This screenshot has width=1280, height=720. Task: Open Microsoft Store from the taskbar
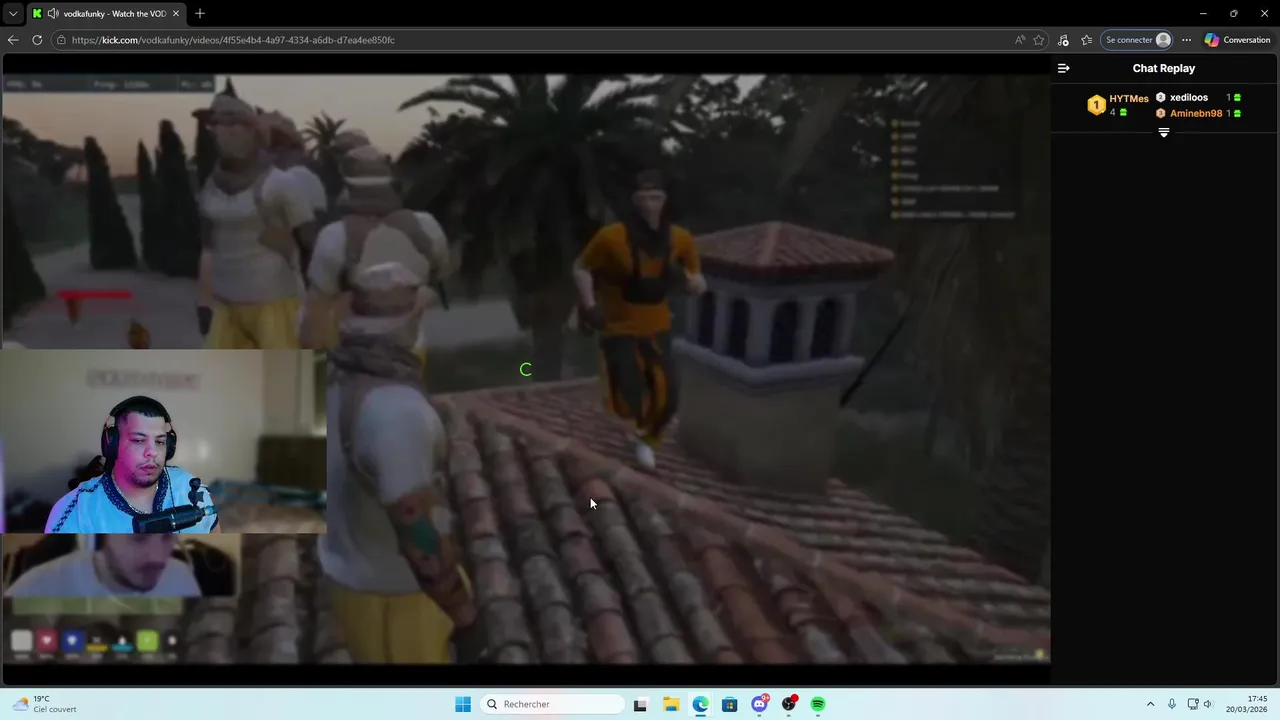730,704
